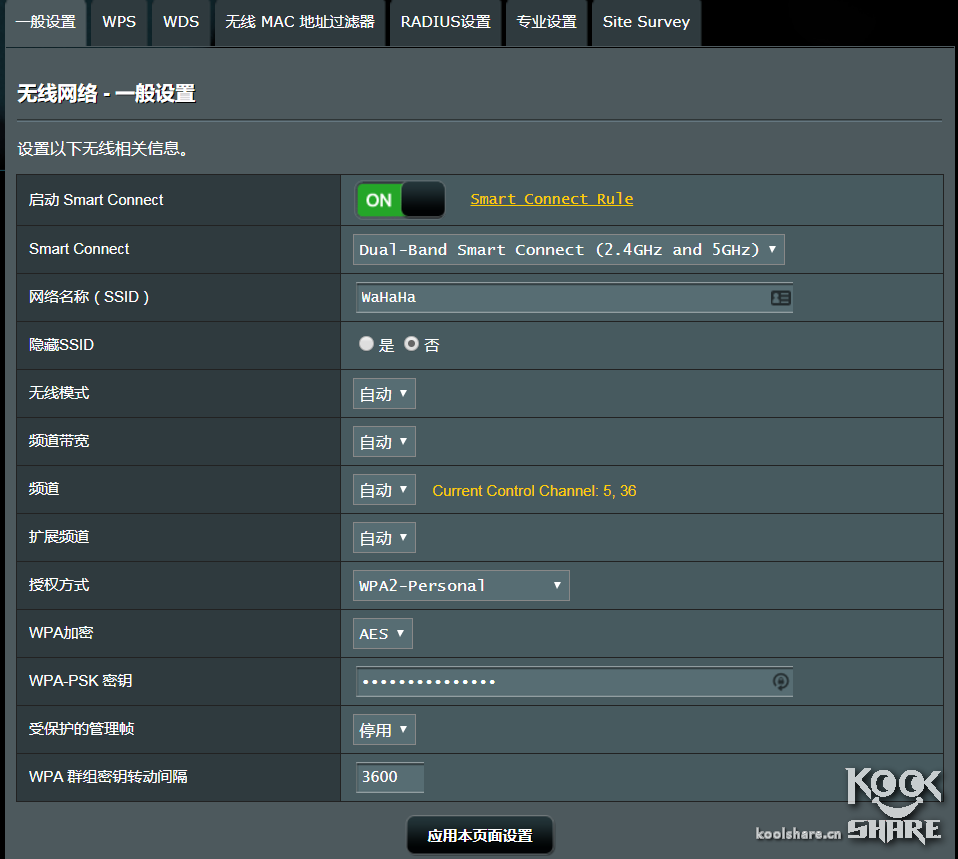The width and height of the screenshot is (958, 859).
Task: Open the AES encryption dropdown
Action: pyautogui.click(x=383, y=634)
